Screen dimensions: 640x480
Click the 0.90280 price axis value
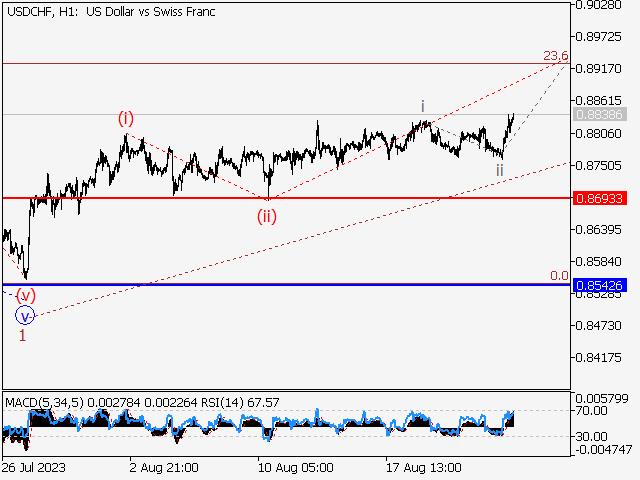click(599, 5)
